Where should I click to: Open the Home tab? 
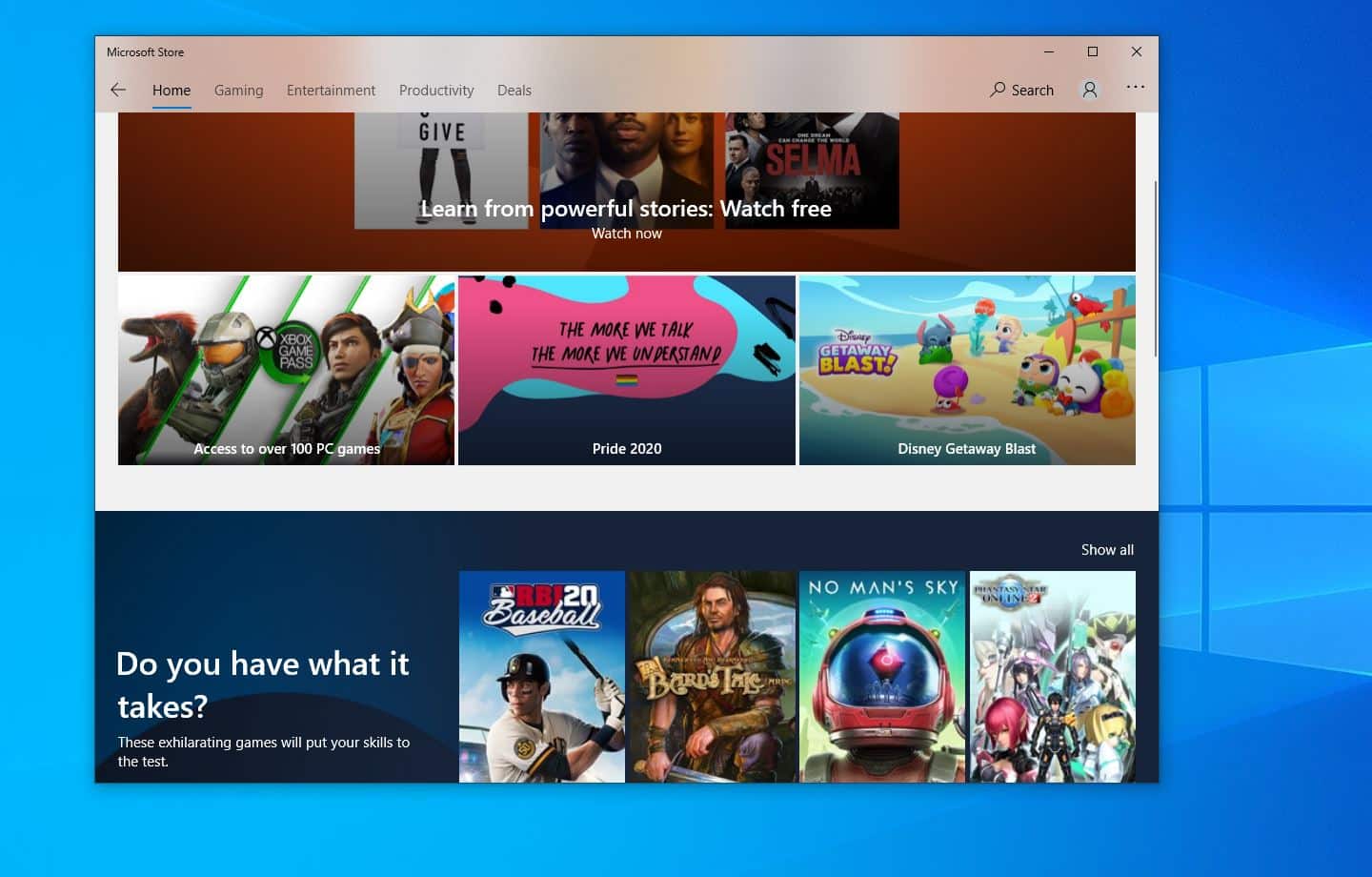(x=171, y=90)
